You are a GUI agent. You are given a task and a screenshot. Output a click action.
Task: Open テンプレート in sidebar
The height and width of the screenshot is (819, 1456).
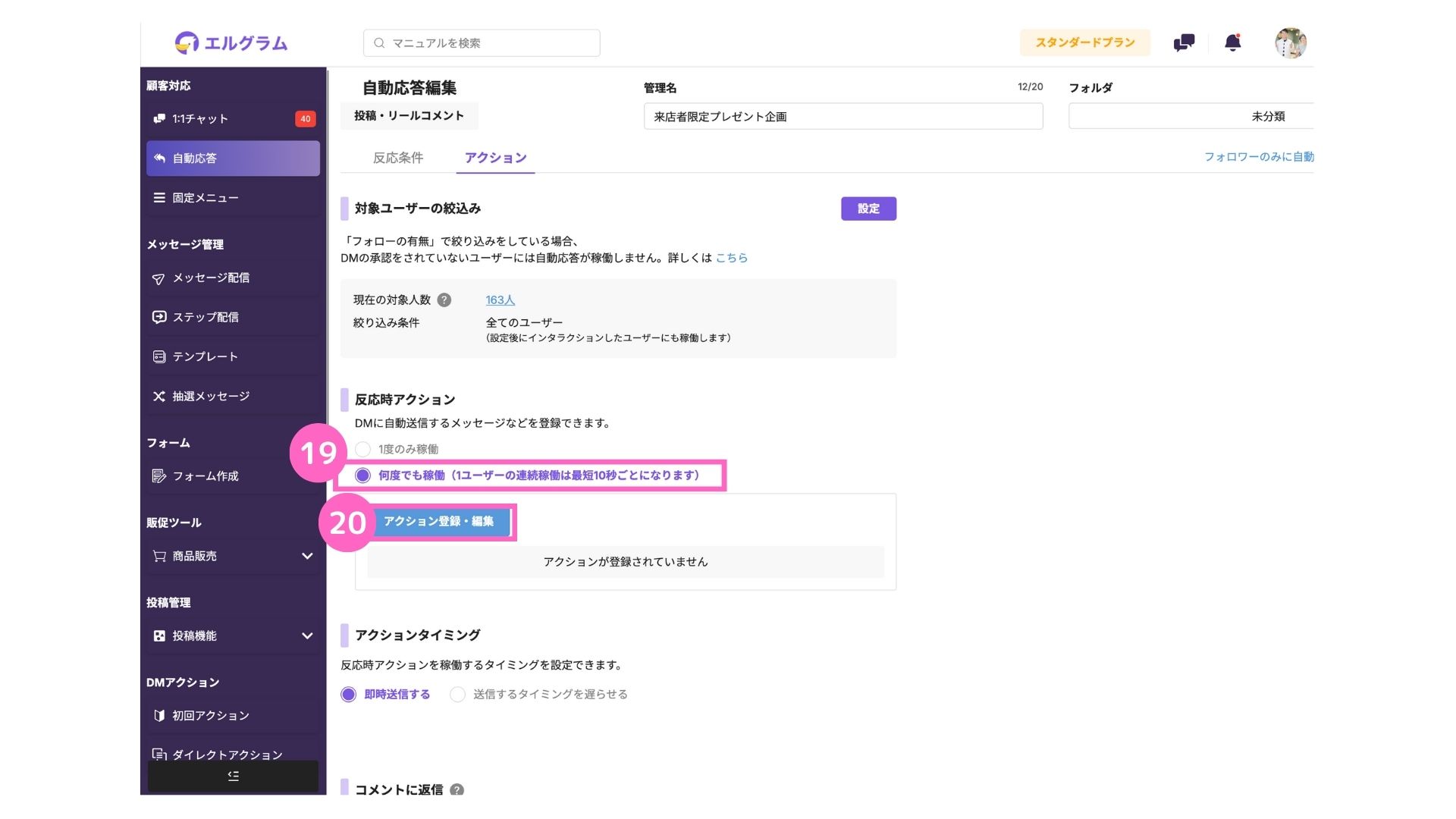pyautogui.click(x=233, y=356)
